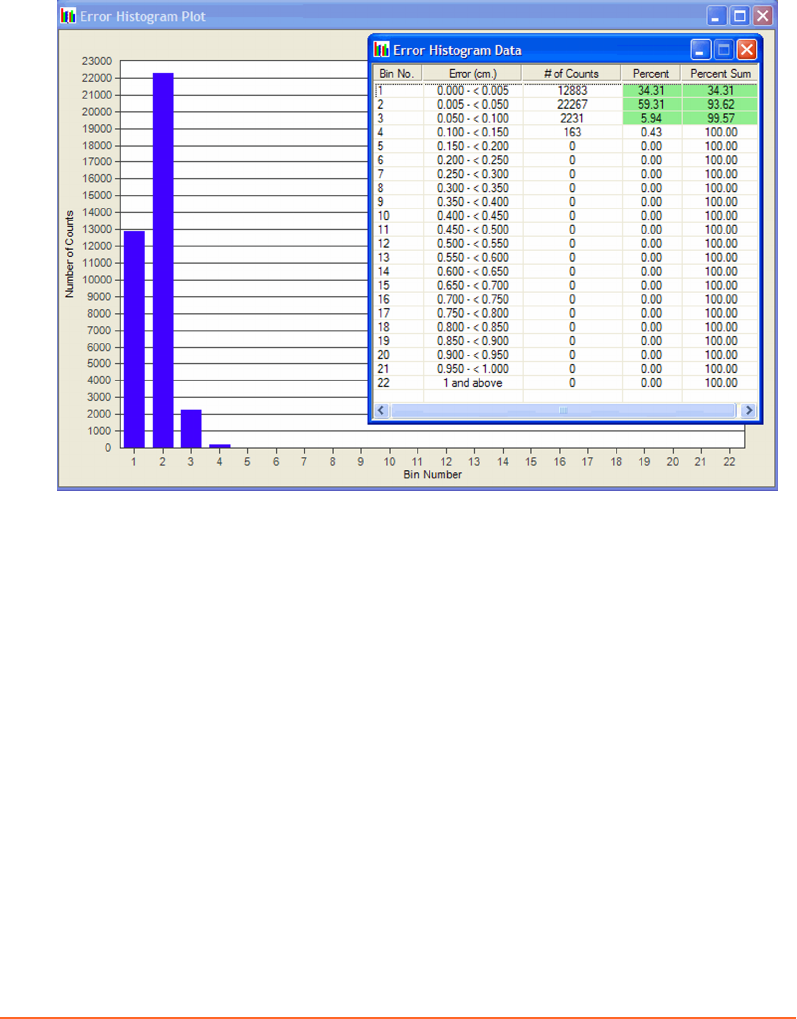Viewport: 797px width, 1019px height.
Task: Select the count cell 2231
Action: click(572, 118)
